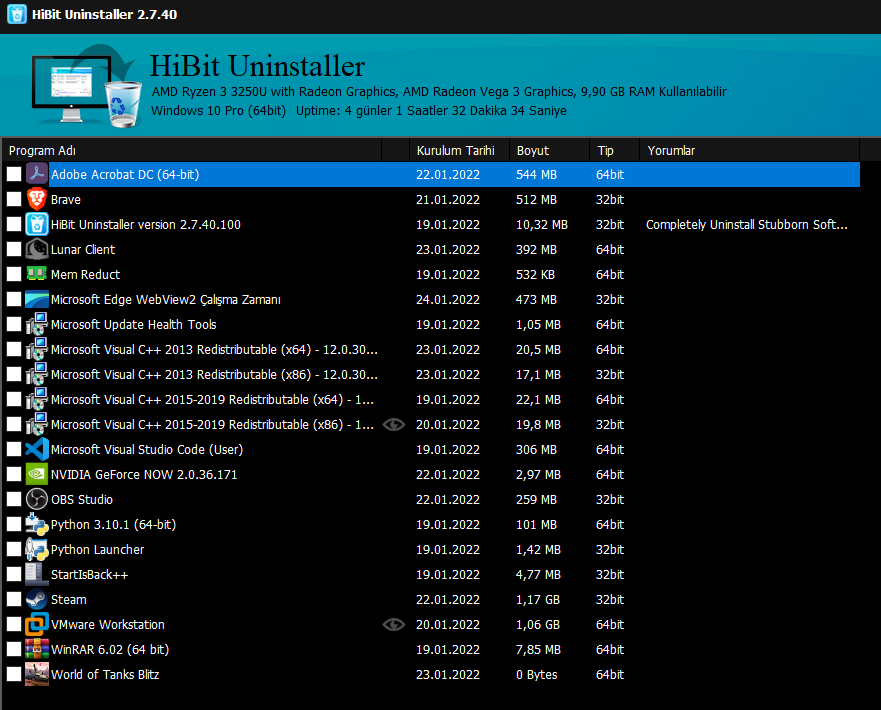This screenshot has height=710, width=881.
Task: Click the 24.01.2022 install date cell
Action: tap(448, 299)
